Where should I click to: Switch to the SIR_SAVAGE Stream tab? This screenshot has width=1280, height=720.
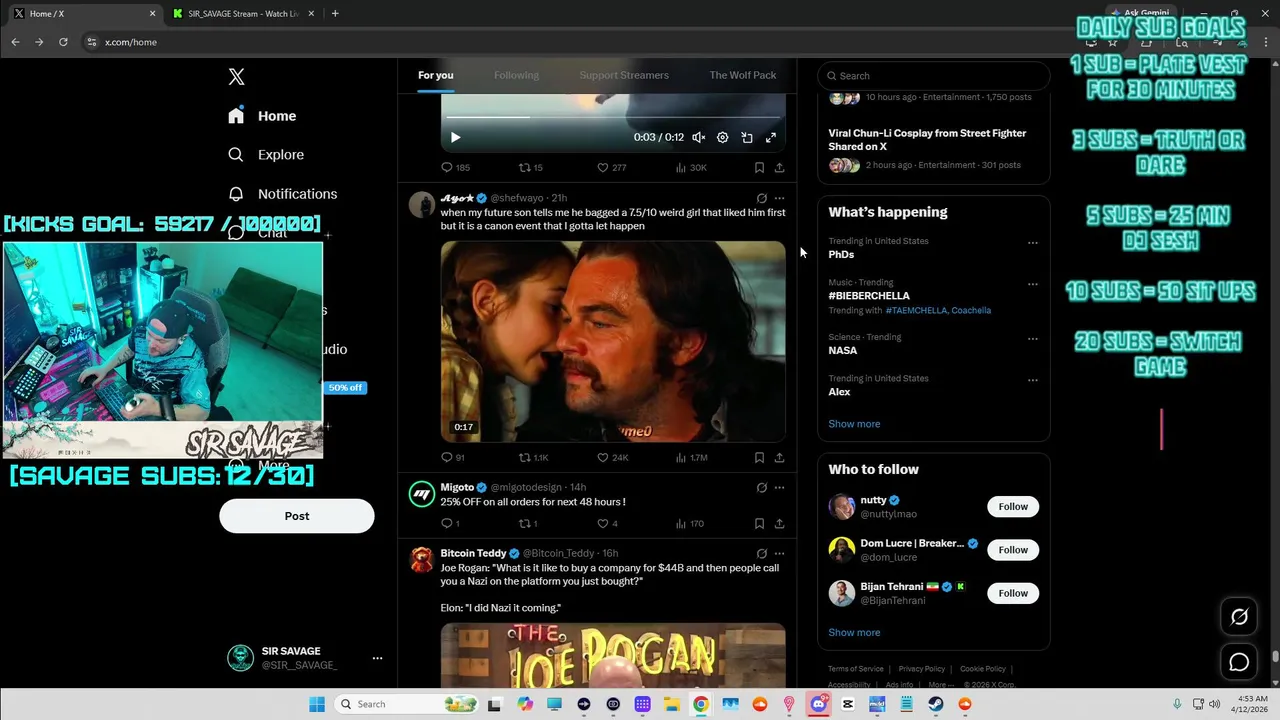pos(243,14)
